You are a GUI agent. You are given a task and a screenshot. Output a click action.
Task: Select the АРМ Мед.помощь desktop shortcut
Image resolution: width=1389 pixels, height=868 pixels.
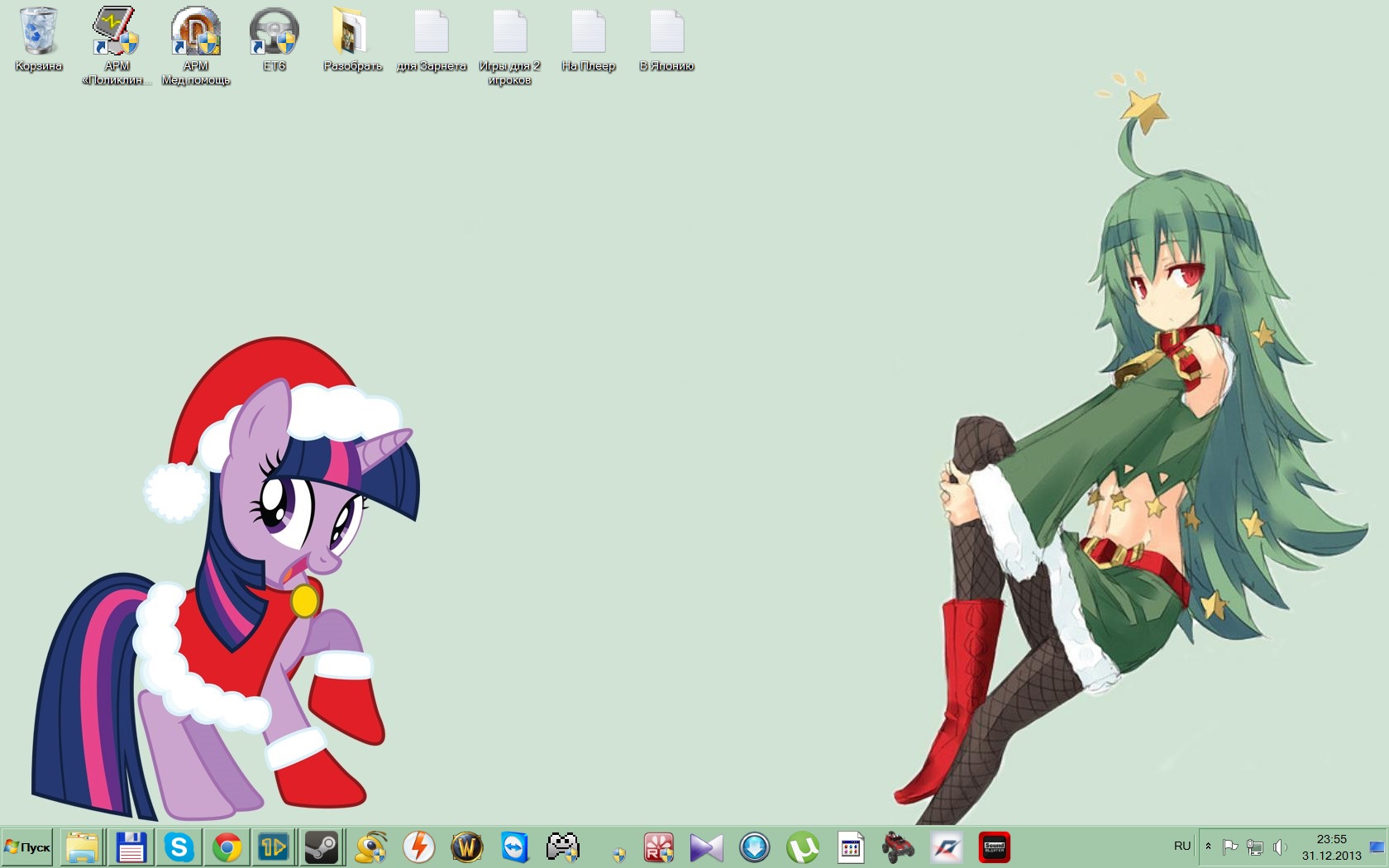coord(195,46)
